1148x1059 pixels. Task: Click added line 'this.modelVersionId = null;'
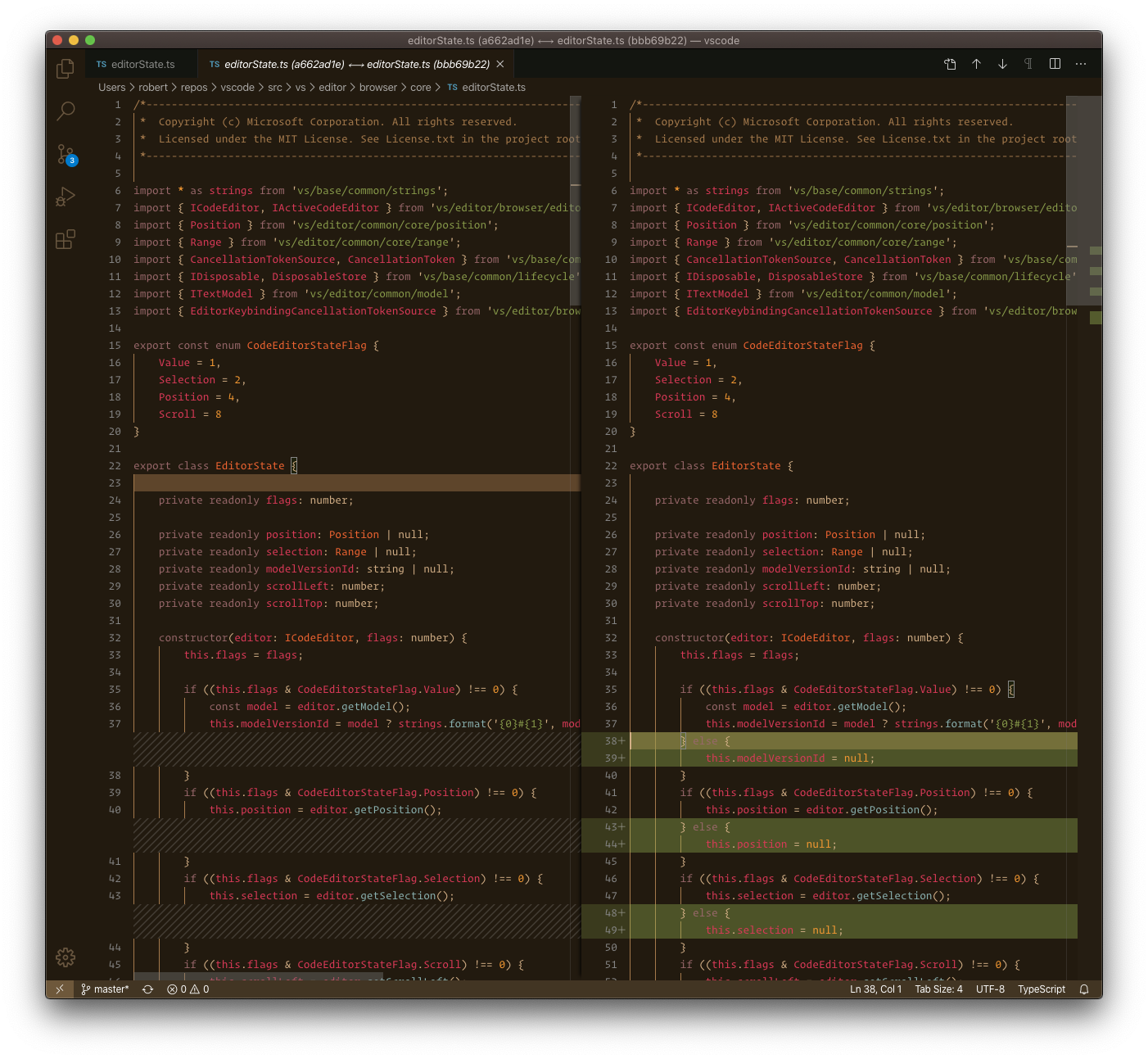[x=789, y=758]
